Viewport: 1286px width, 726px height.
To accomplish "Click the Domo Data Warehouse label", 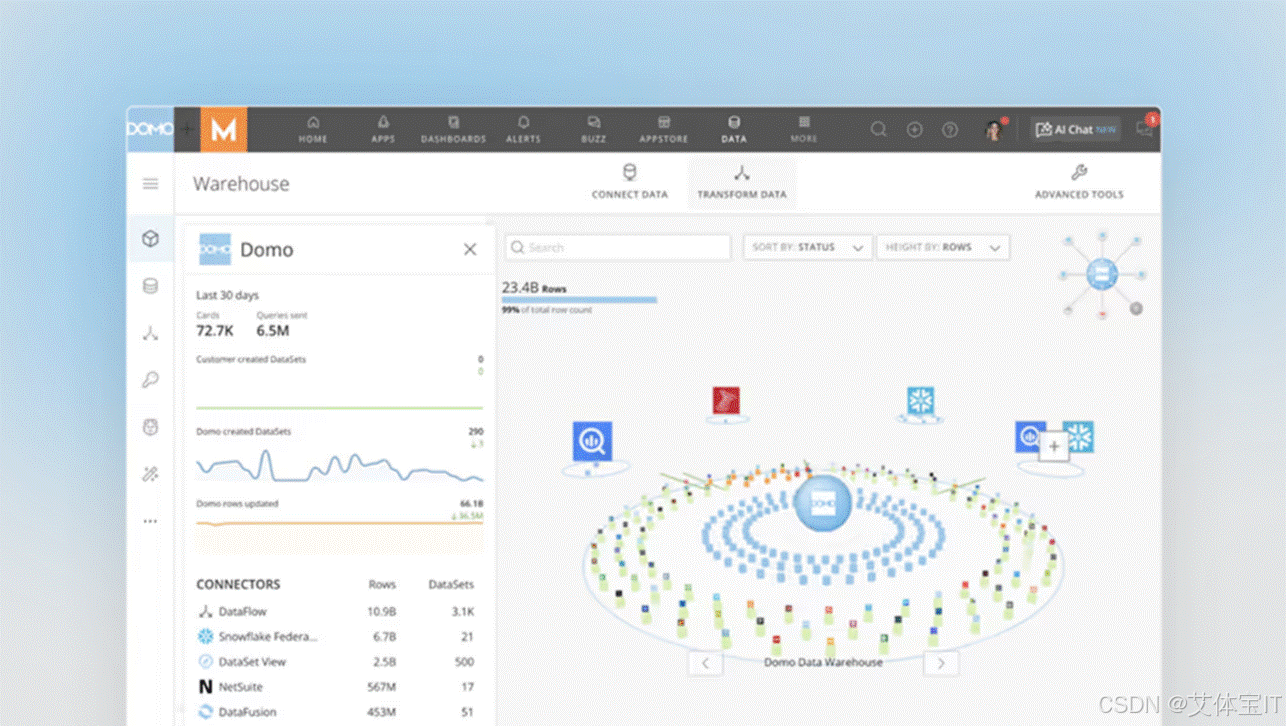I will (823, 662).
